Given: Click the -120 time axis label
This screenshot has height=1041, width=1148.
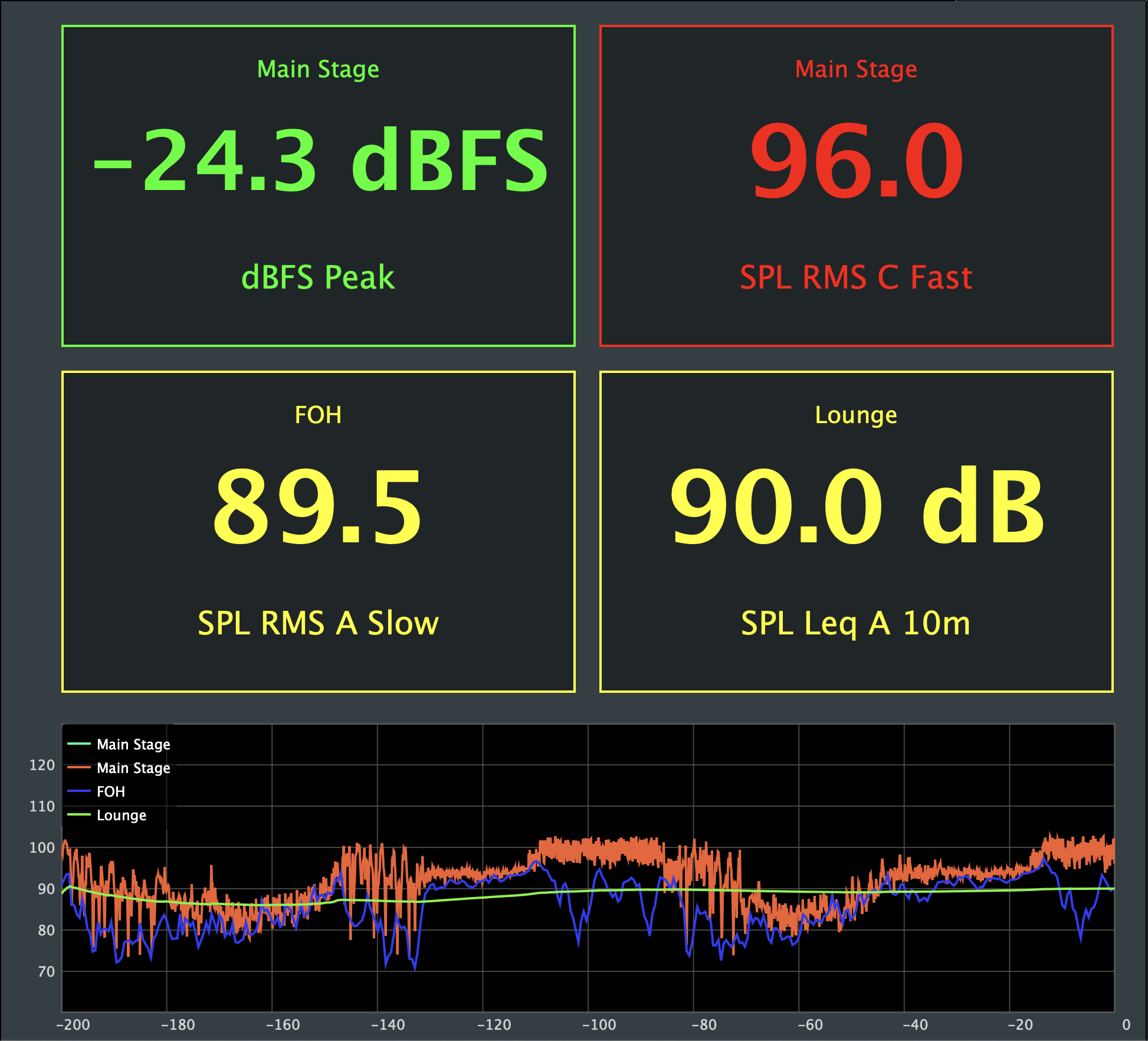Looking at the screenshot, I should point(494,1024).
